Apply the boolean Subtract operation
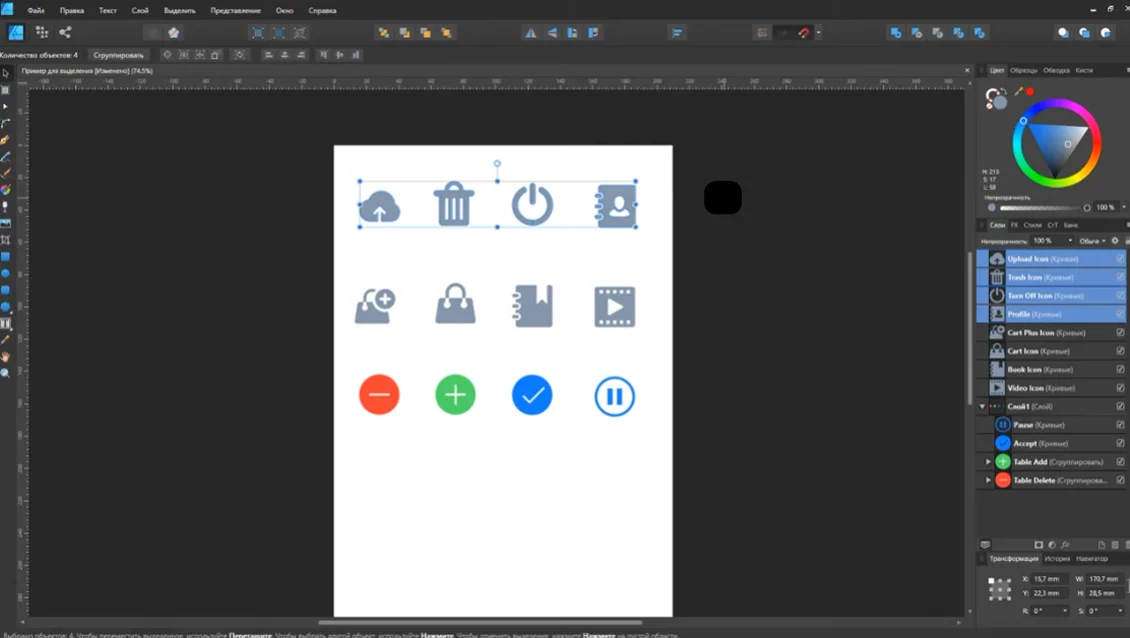 point(916,32)
